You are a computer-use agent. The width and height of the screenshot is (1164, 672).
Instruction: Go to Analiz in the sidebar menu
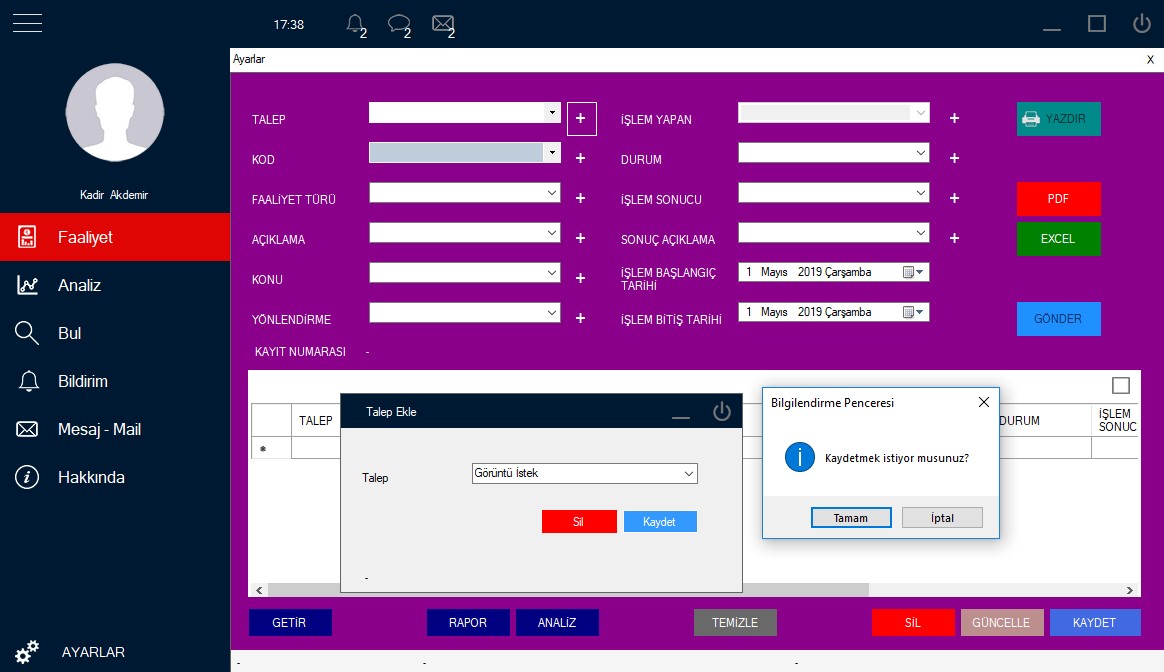78,285
